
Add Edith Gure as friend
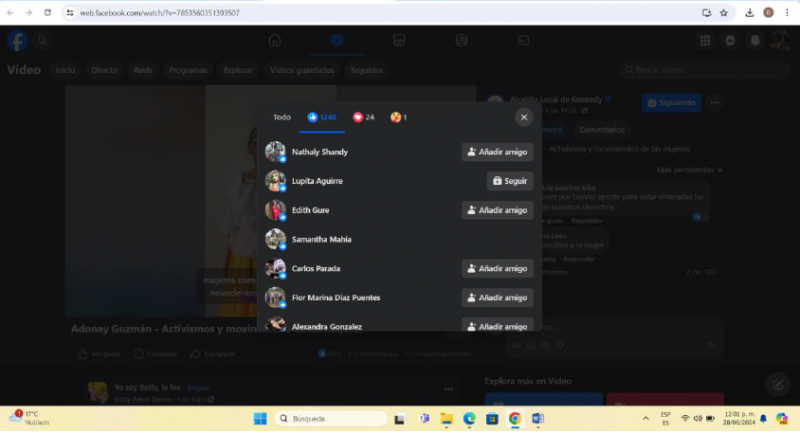point(497,210)
